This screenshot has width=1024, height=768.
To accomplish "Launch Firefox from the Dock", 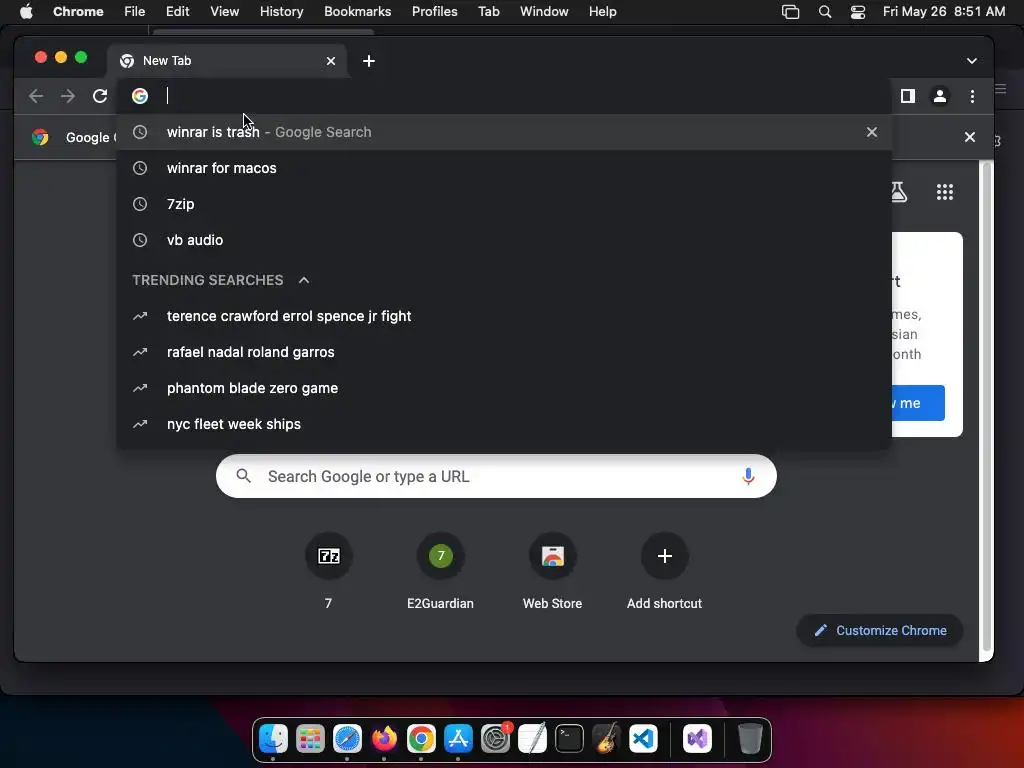I will [384, 739].
